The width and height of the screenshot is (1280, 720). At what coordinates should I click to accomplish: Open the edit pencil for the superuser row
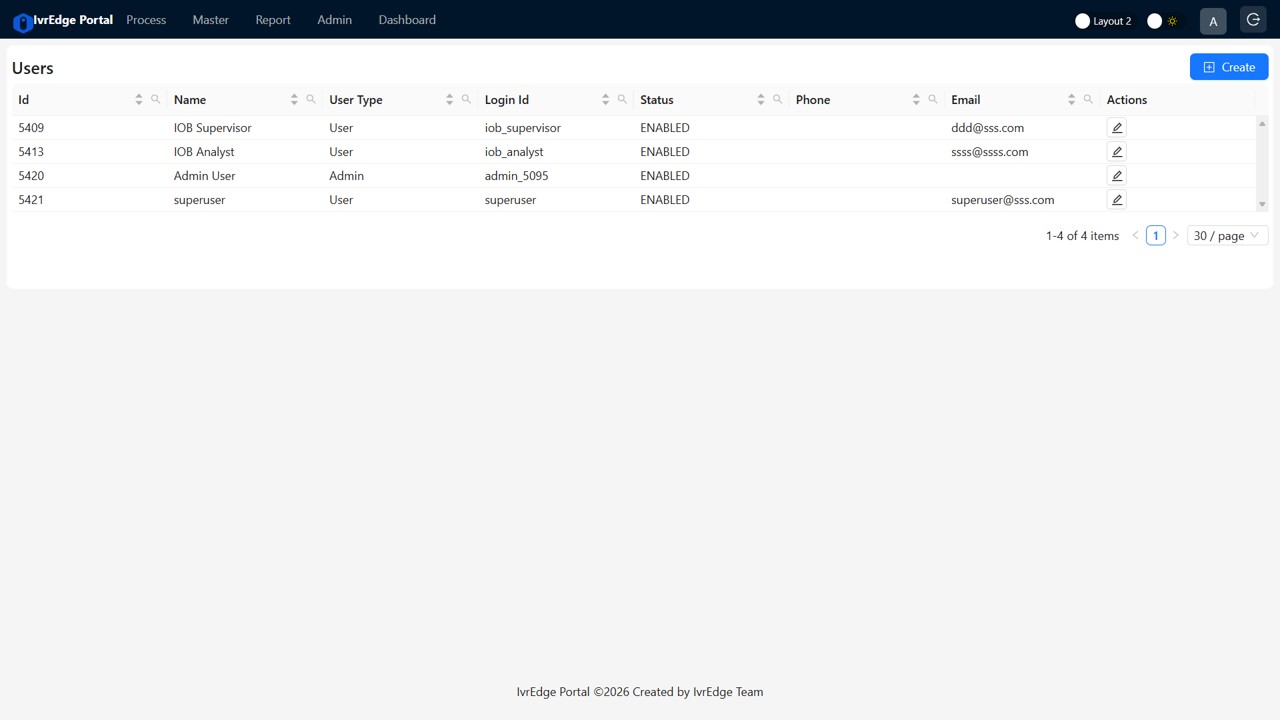tap(1116, 199)
